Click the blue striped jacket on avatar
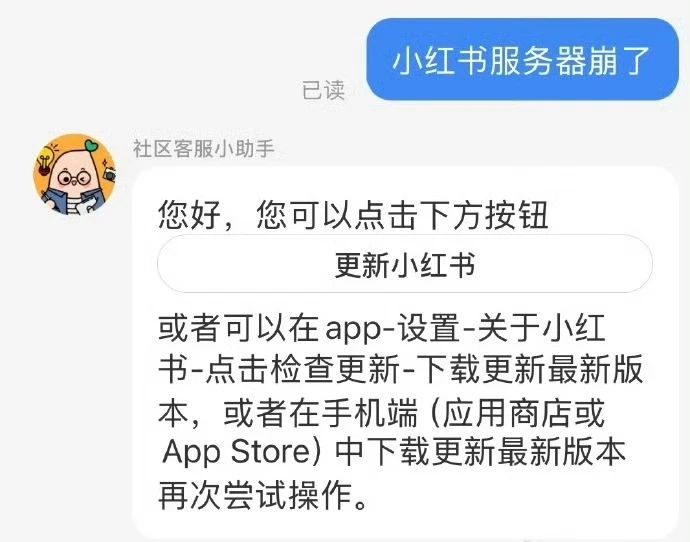 coord(75,201)
